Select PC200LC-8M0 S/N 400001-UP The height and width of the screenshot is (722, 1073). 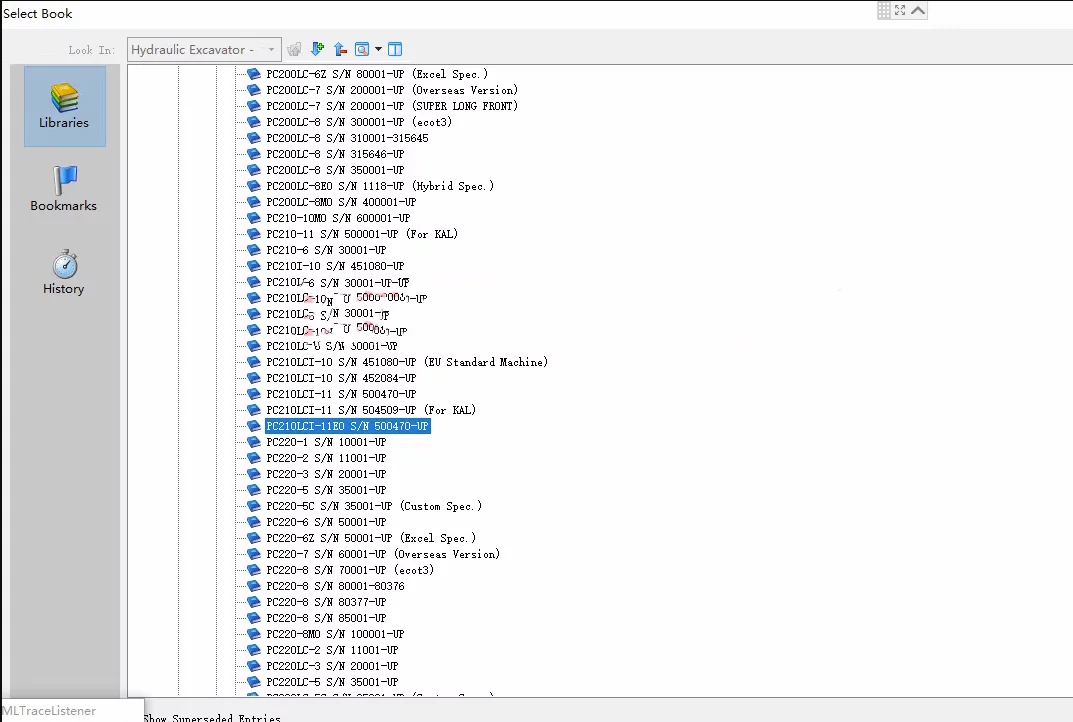[x=341, y=202]
